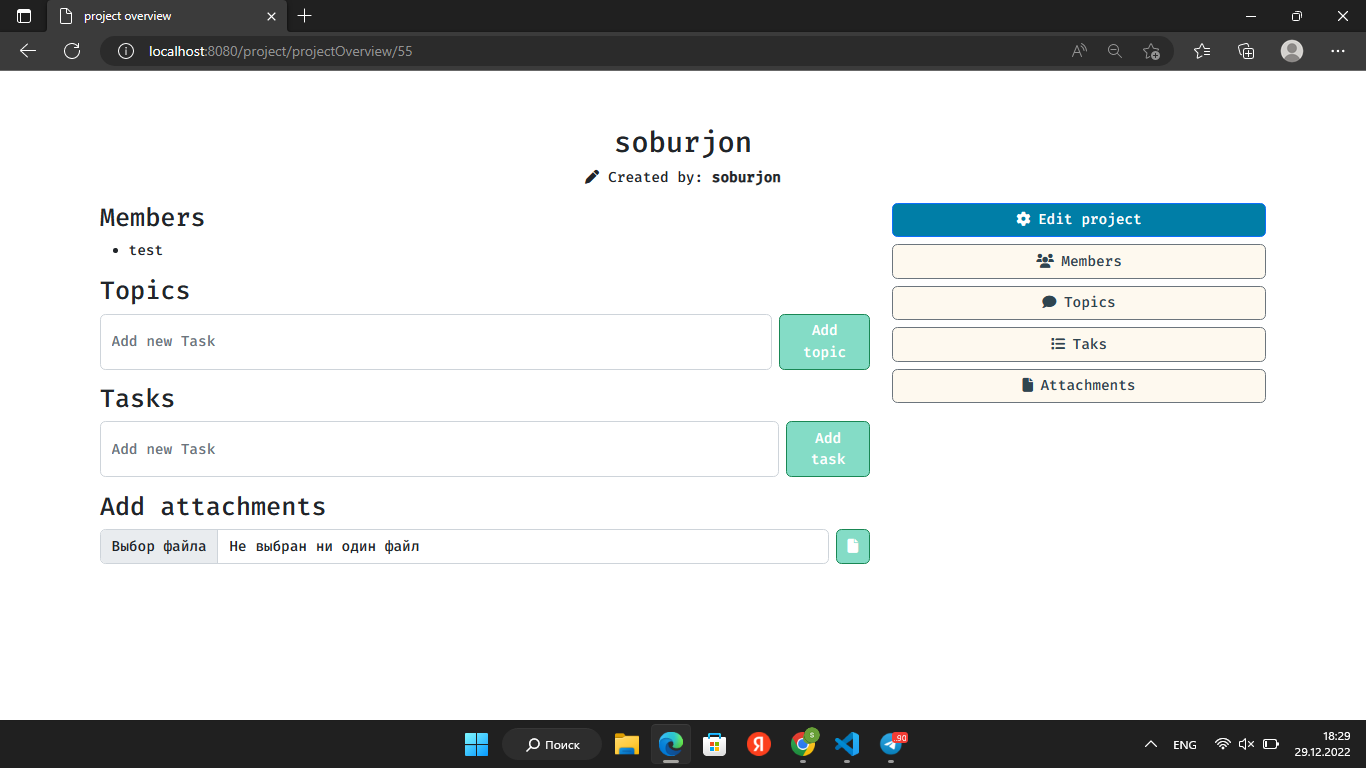Click the Topics section heading
Image resolution: width=1366 pixels, height=768 pixels.
145,291
